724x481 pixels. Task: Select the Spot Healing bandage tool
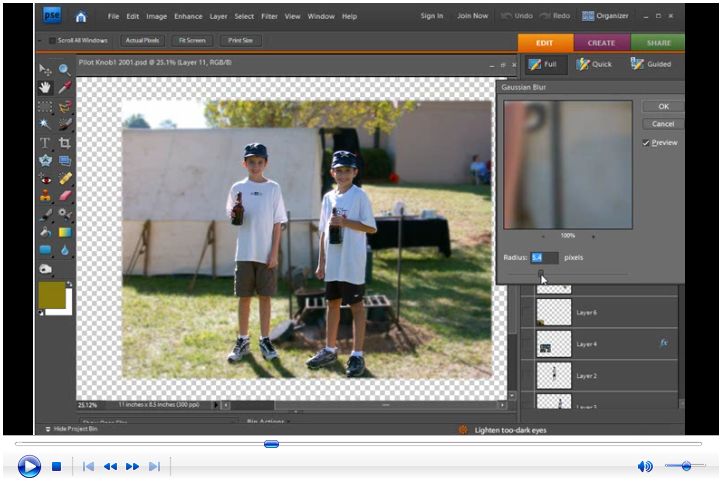pos(65,178)
